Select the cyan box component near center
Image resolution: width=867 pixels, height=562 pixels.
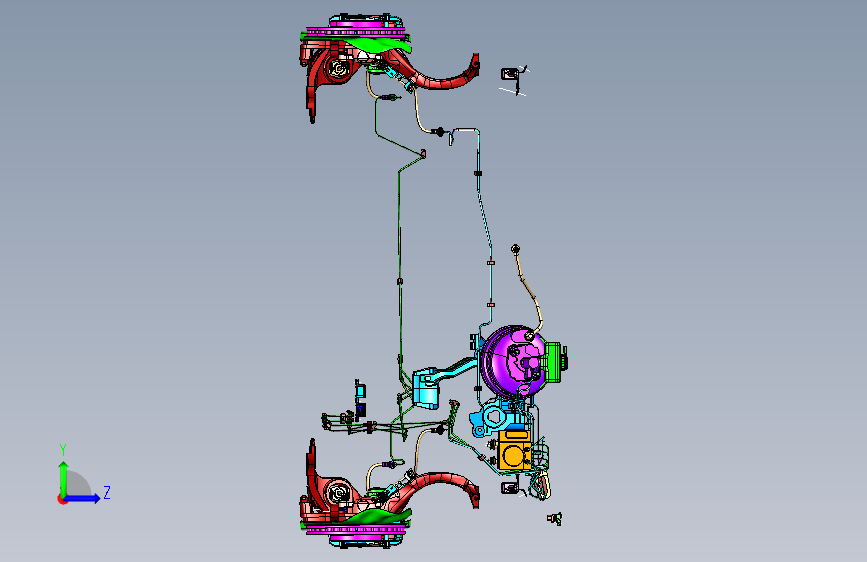click(x=426, y=388)
